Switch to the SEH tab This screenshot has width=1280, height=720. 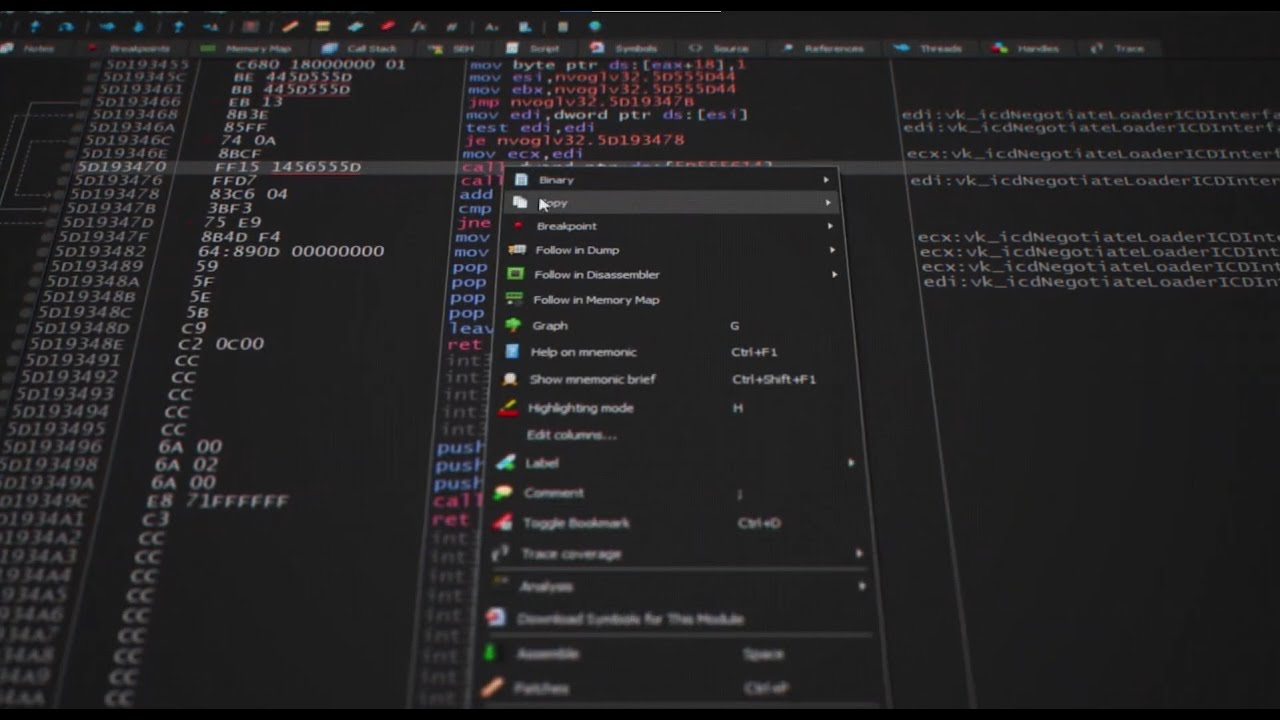tap(454, 48)
